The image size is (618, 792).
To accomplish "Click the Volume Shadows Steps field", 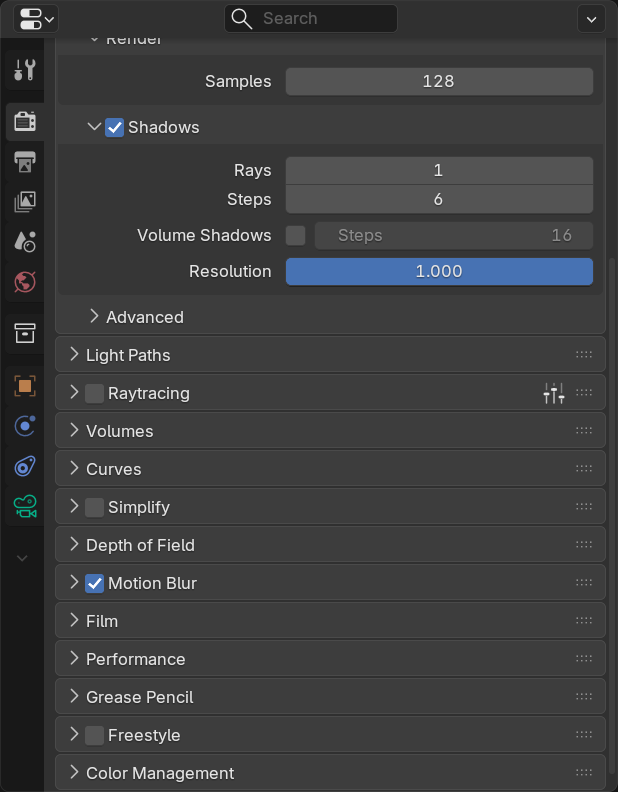I will 454,235.
